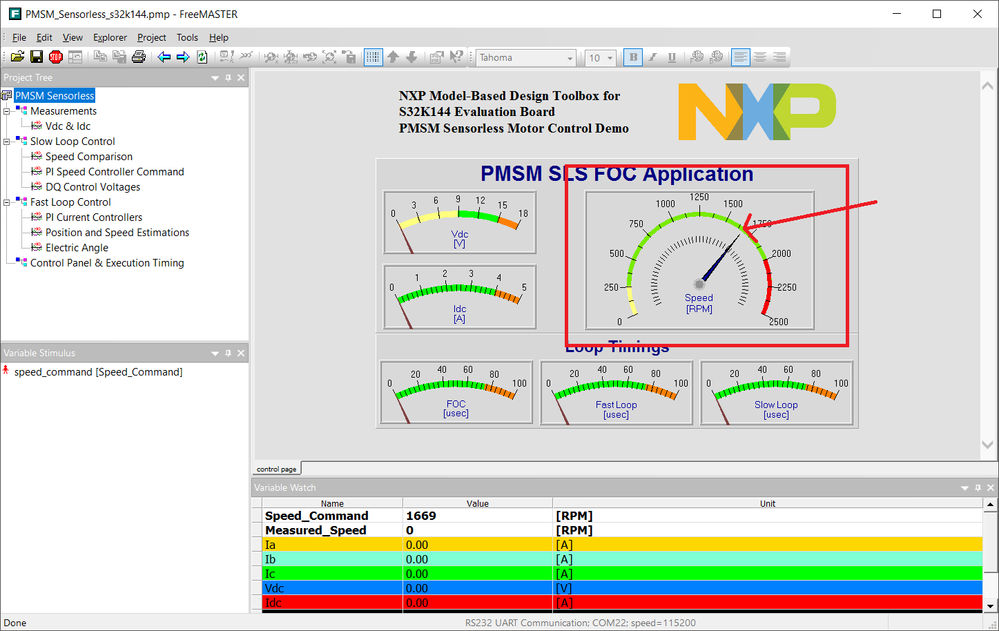Toggle underline text formatting

[x=672, y=57]
